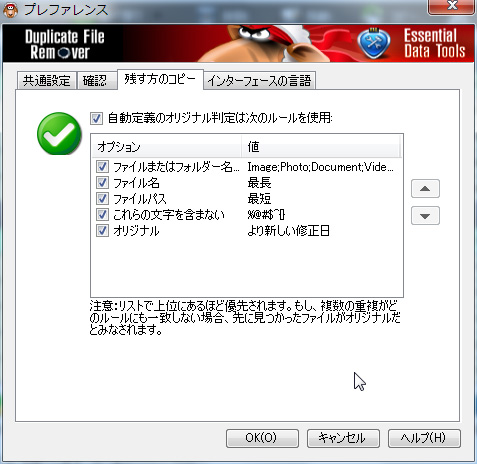Viewport: 477px width, 464px height.
Task: Switch to the 共通設定 tab
Action: tap(46, 81)
